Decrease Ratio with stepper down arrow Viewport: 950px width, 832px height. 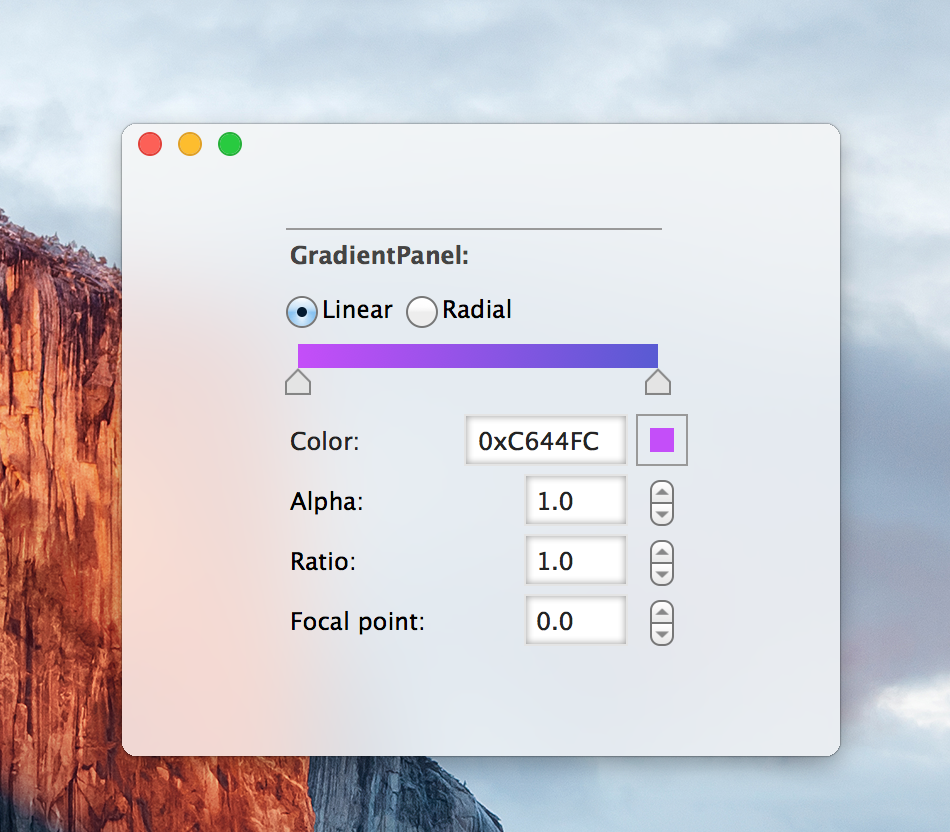(x=662, y=574)
